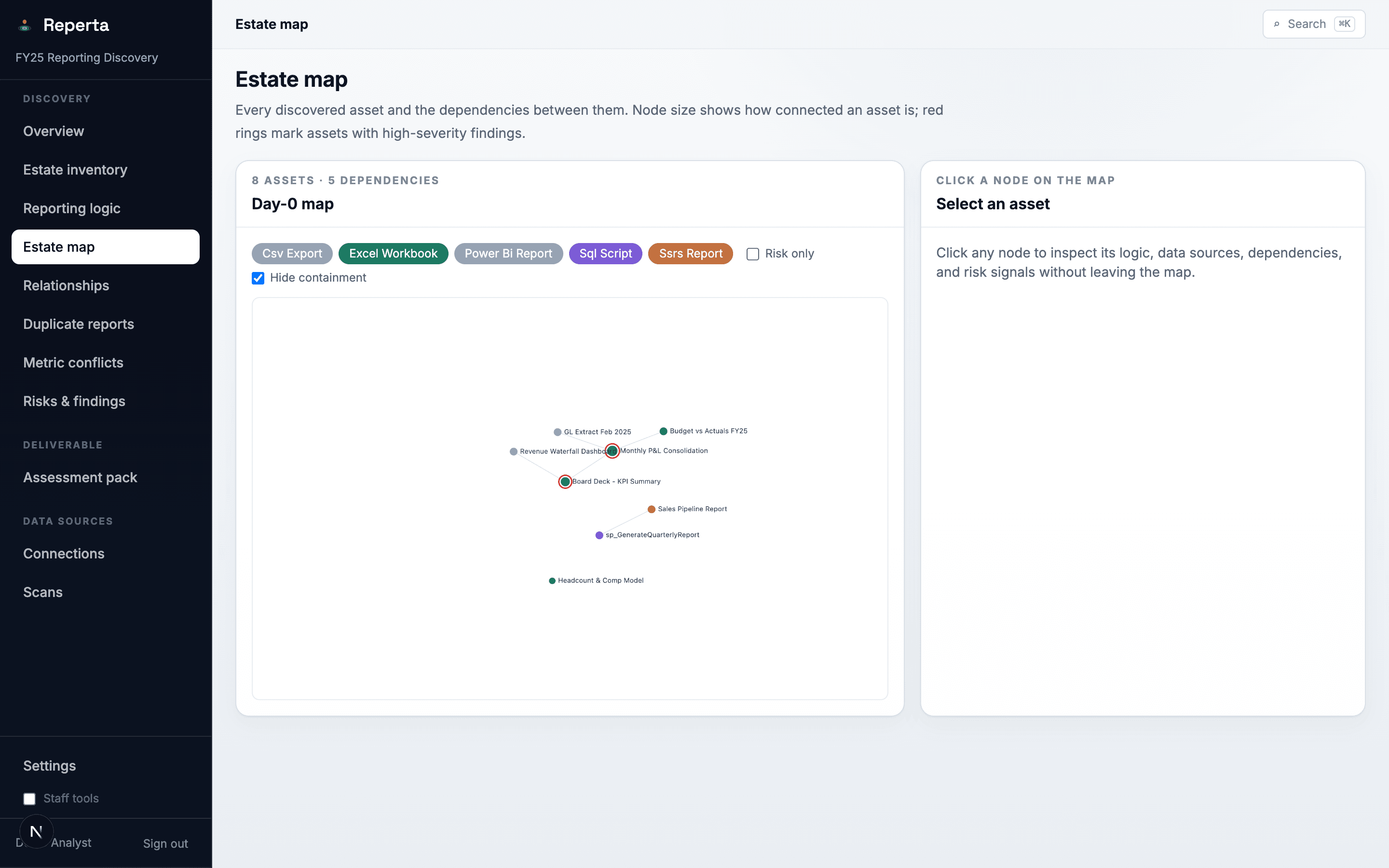Select the Sales Pipeline Report orange node
The width and height of the screenshot is (1389, 868).
[652, 509]
